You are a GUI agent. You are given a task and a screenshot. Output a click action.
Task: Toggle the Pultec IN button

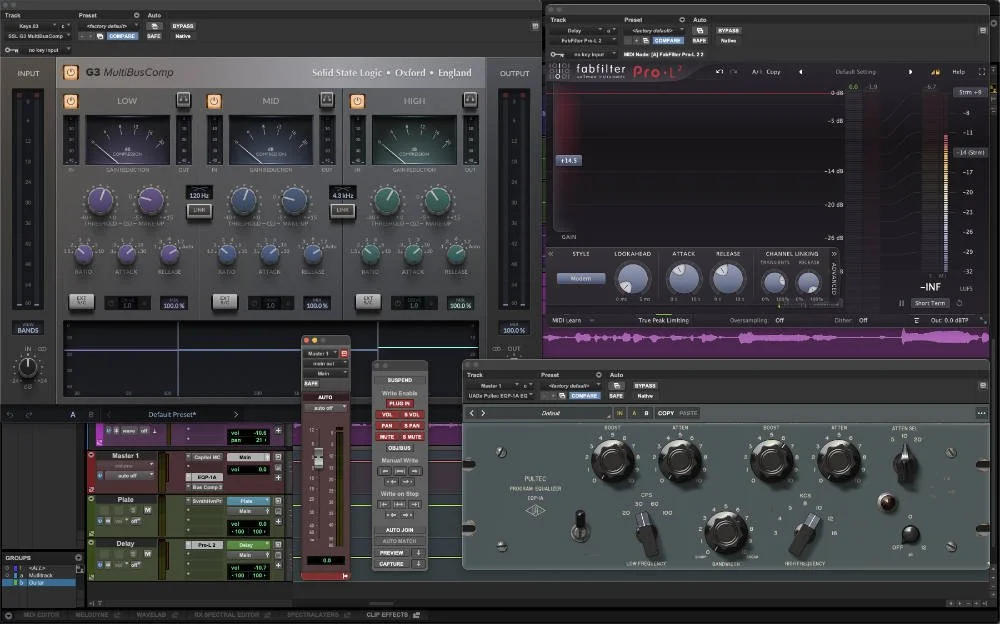click(x=619, y=413)
